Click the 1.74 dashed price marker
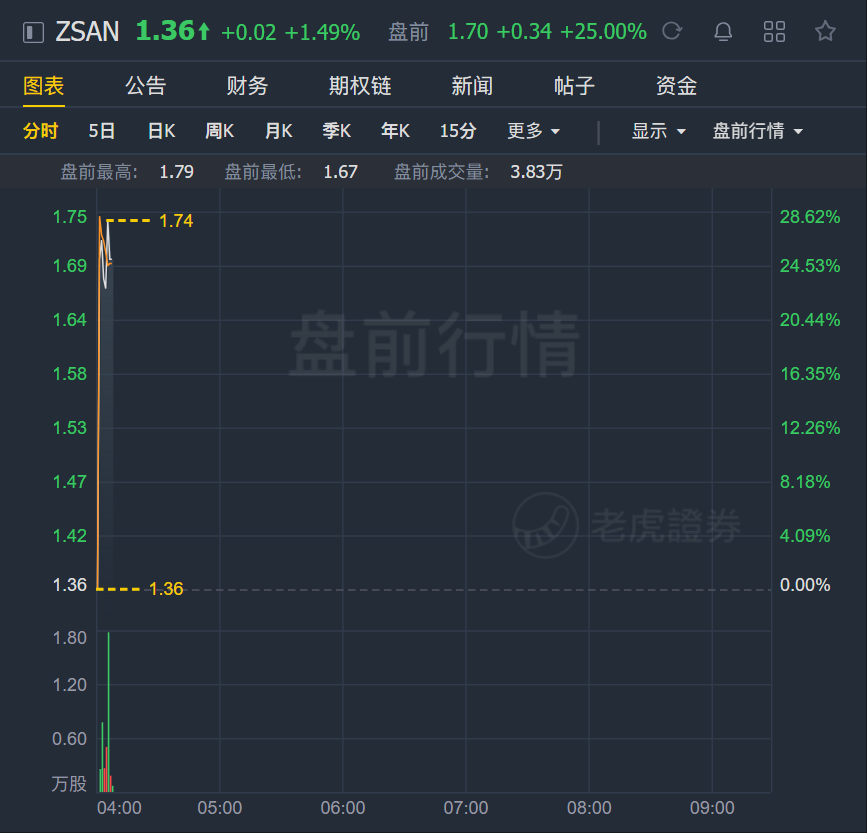Image resolution: width=867 pixels, height=833 pixels. pyautogui.click(x=150, y=221)
